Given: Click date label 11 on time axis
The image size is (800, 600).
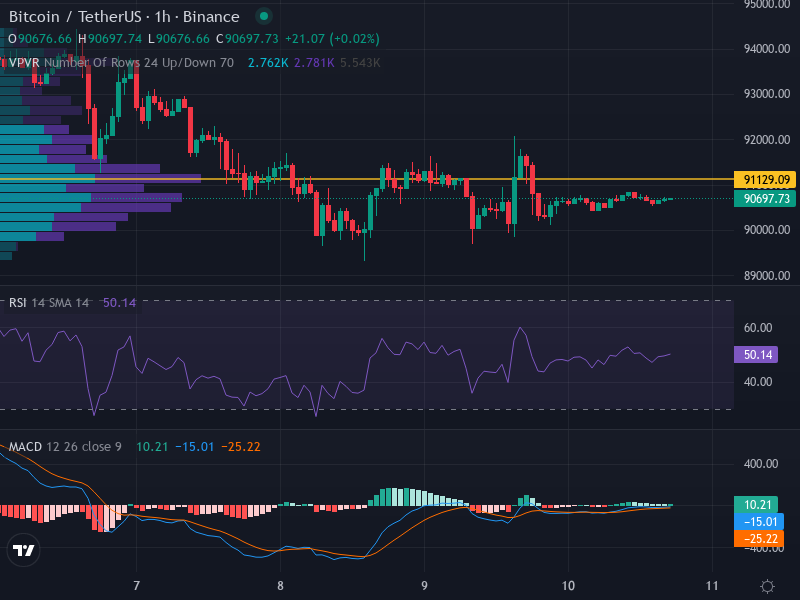Looking at the screenshot, I should [712, 586].
